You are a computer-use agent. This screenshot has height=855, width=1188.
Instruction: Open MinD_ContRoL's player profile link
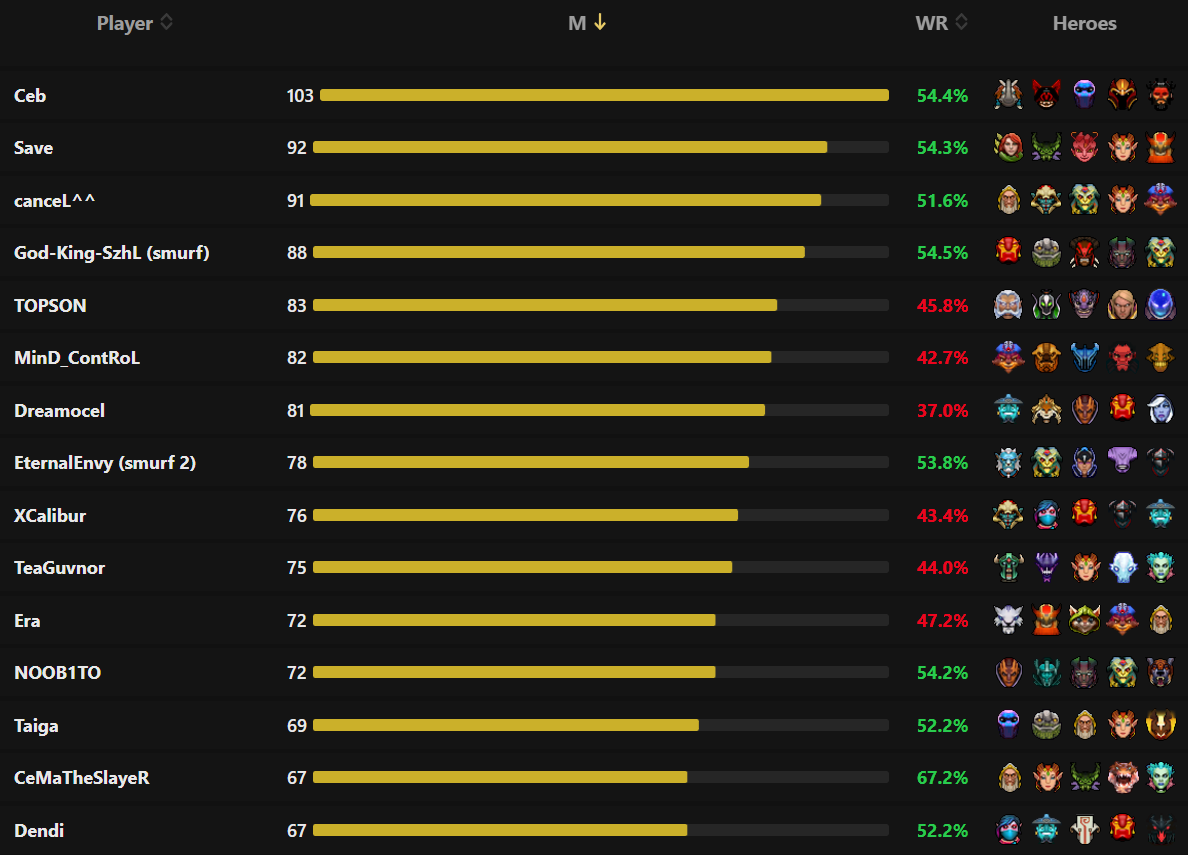click(77, 358)
